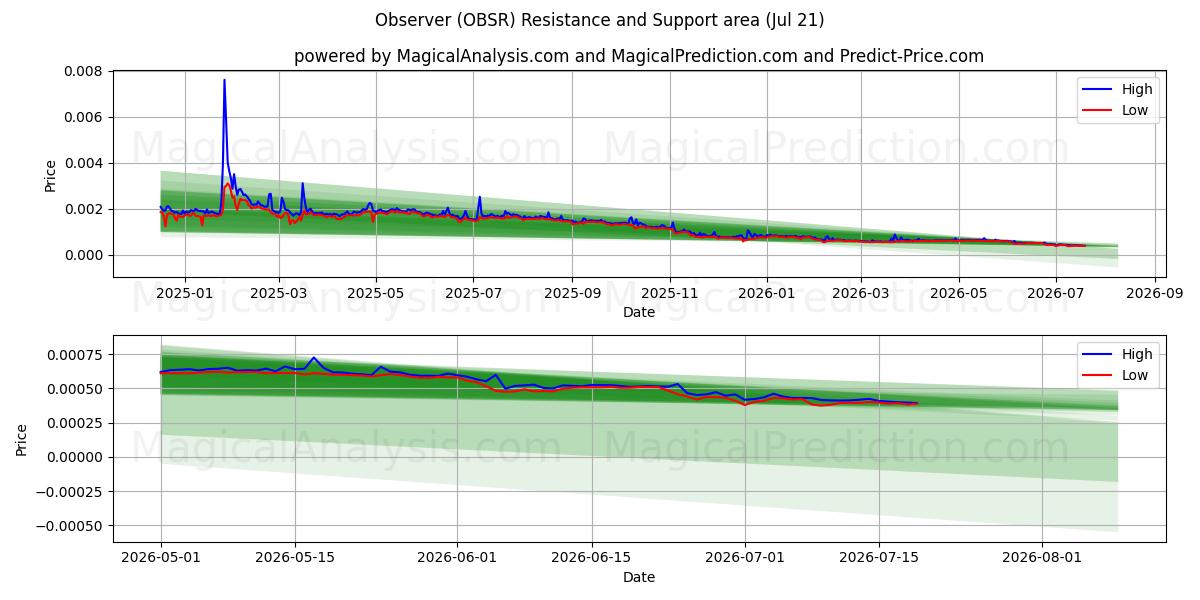1200x600 pixels.
Task: Click the 2025-03 date tick label
Action: 278,294
